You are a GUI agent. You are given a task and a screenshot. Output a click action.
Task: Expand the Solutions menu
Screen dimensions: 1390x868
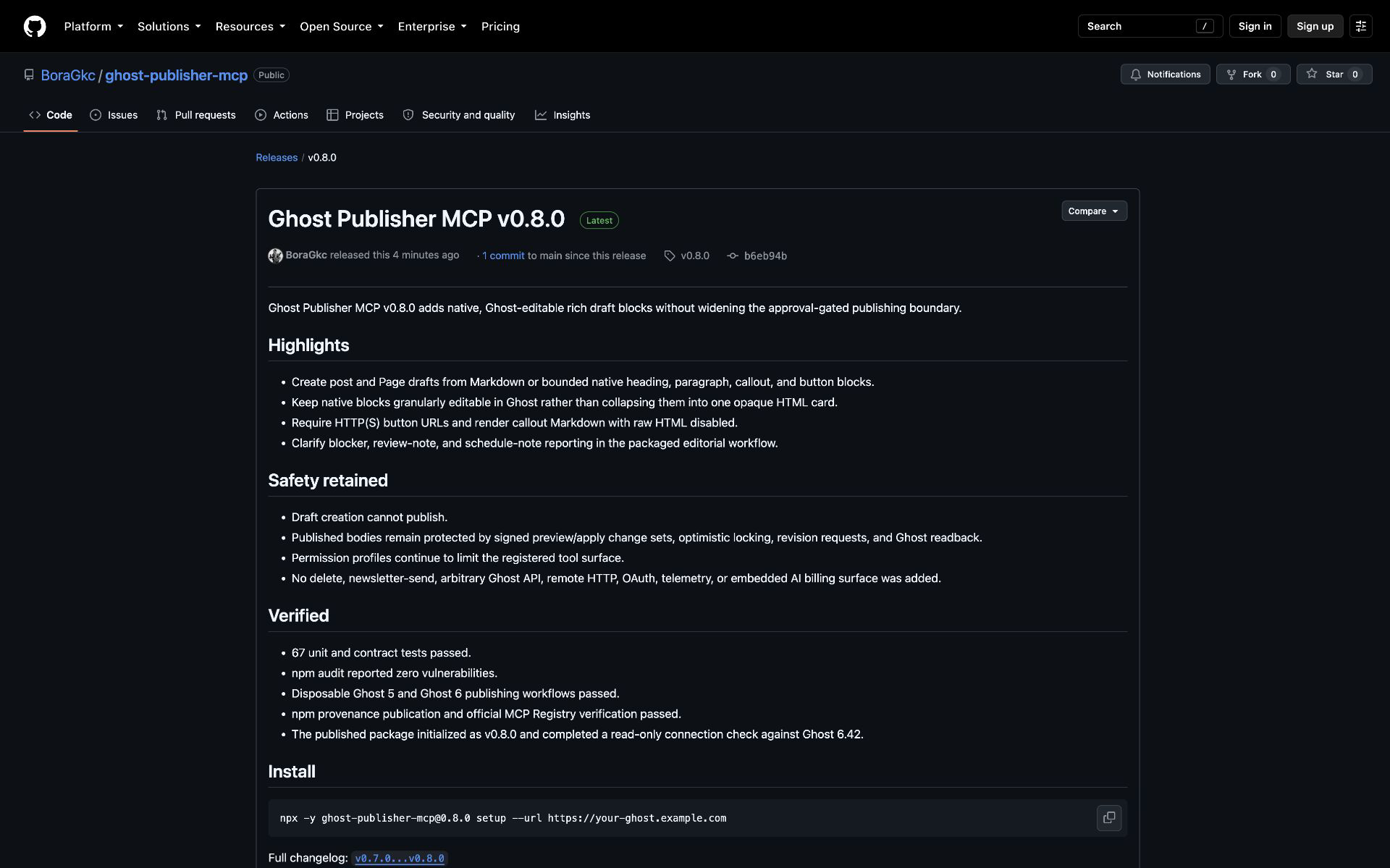click(x=169, y=26)
